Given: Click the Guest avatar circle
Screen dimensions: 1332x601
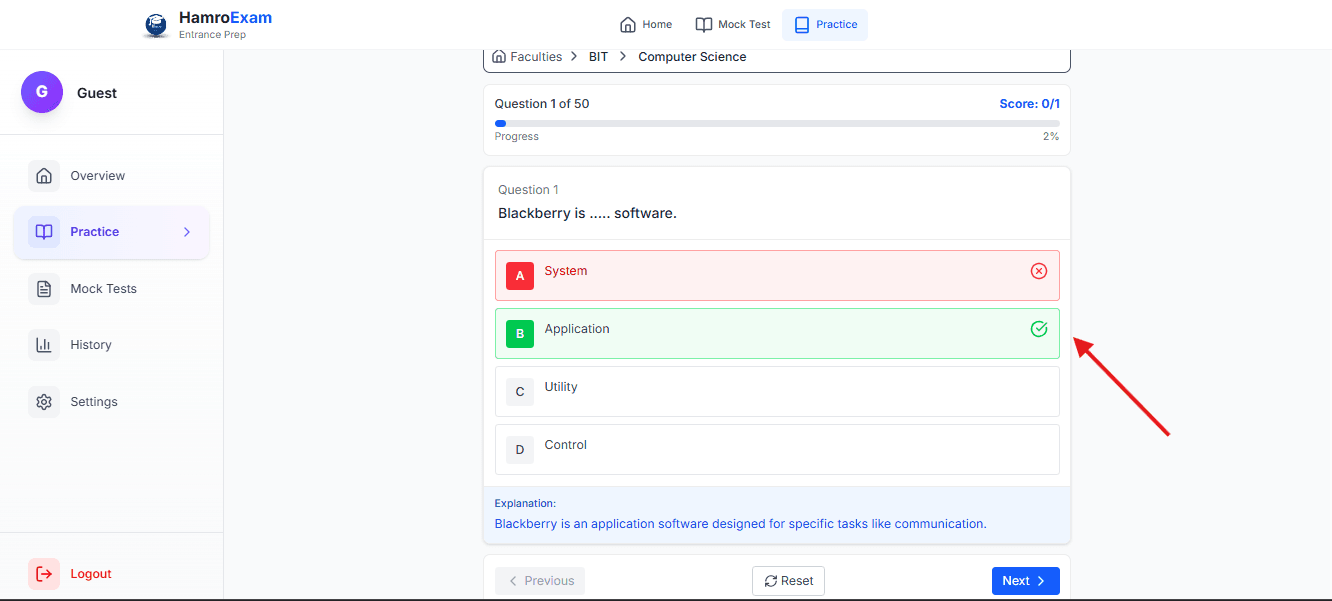Looking at the screenshot, I should [x=42, y=92].
